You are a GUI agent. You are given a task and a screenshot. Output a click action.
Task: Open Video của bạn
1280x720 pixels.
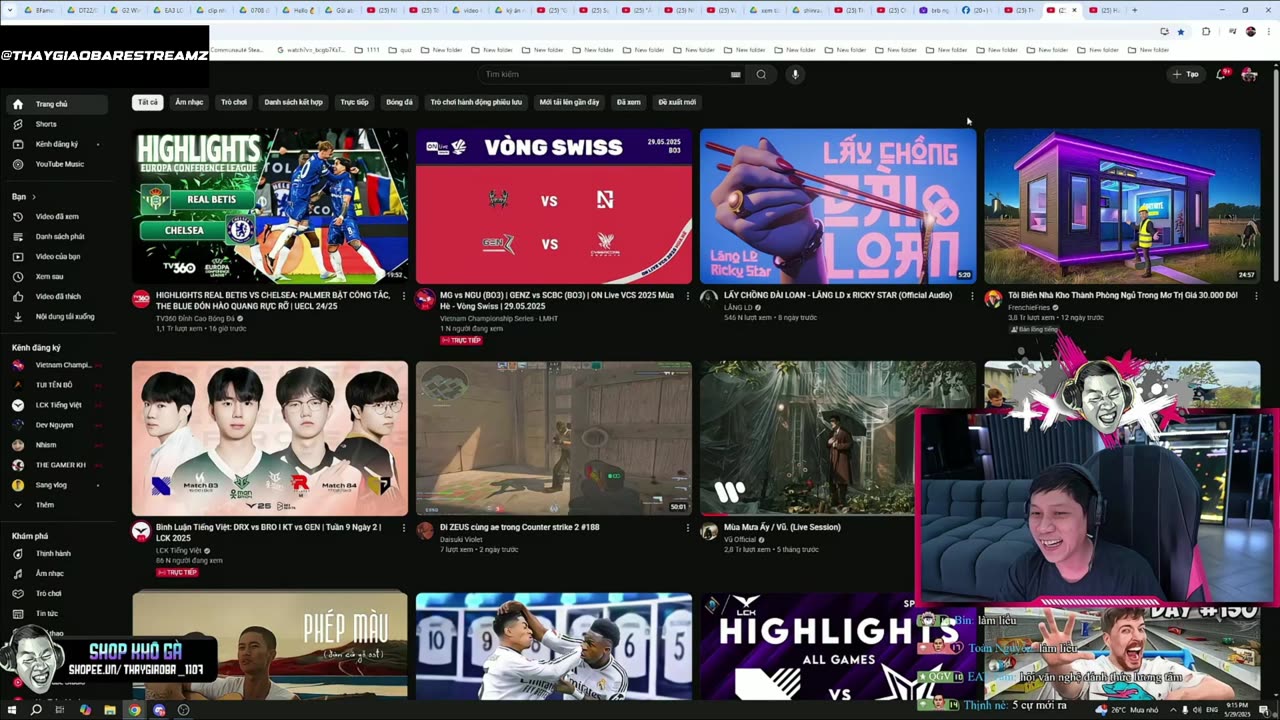57,256
